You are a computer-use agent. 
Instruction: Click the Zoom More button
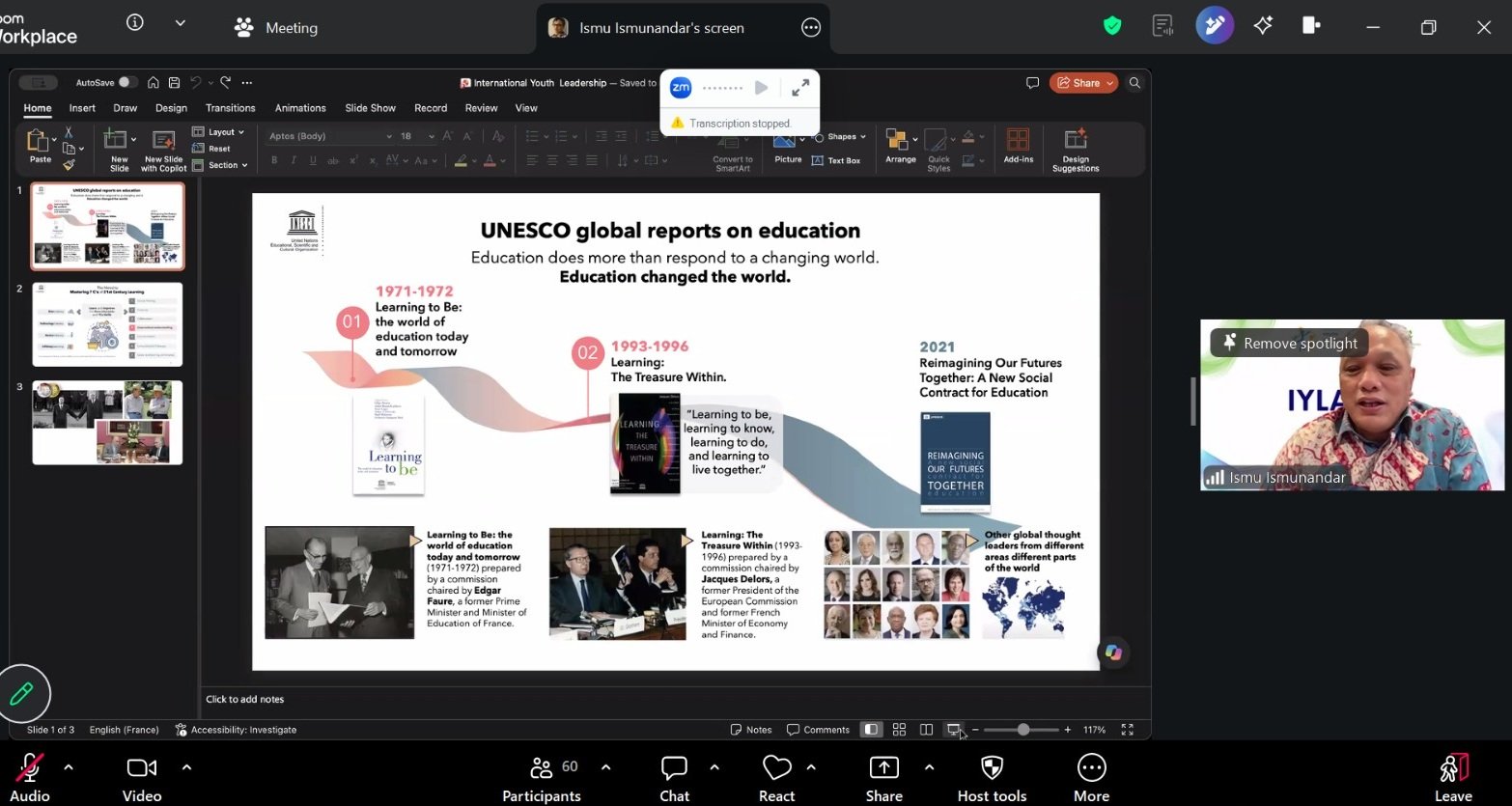click(1091, 779)
